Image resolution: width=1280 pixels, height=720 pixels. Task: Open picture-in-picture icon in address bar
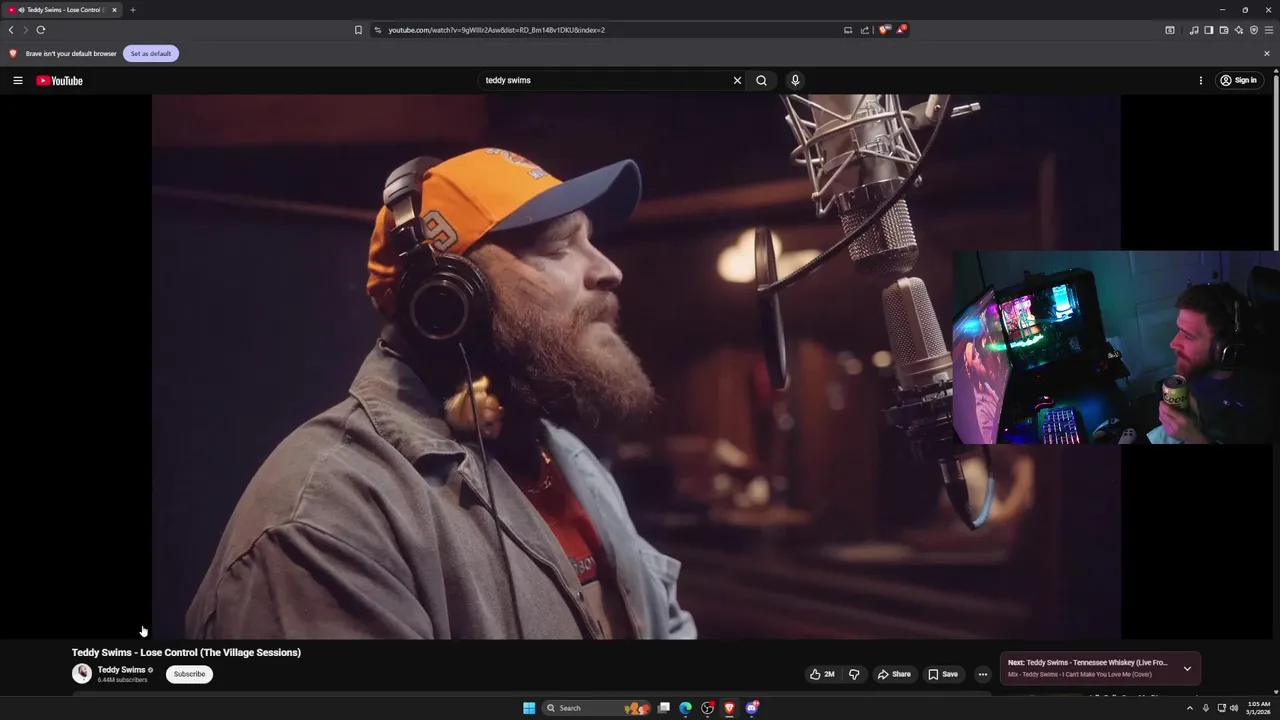tap(848, 30)
